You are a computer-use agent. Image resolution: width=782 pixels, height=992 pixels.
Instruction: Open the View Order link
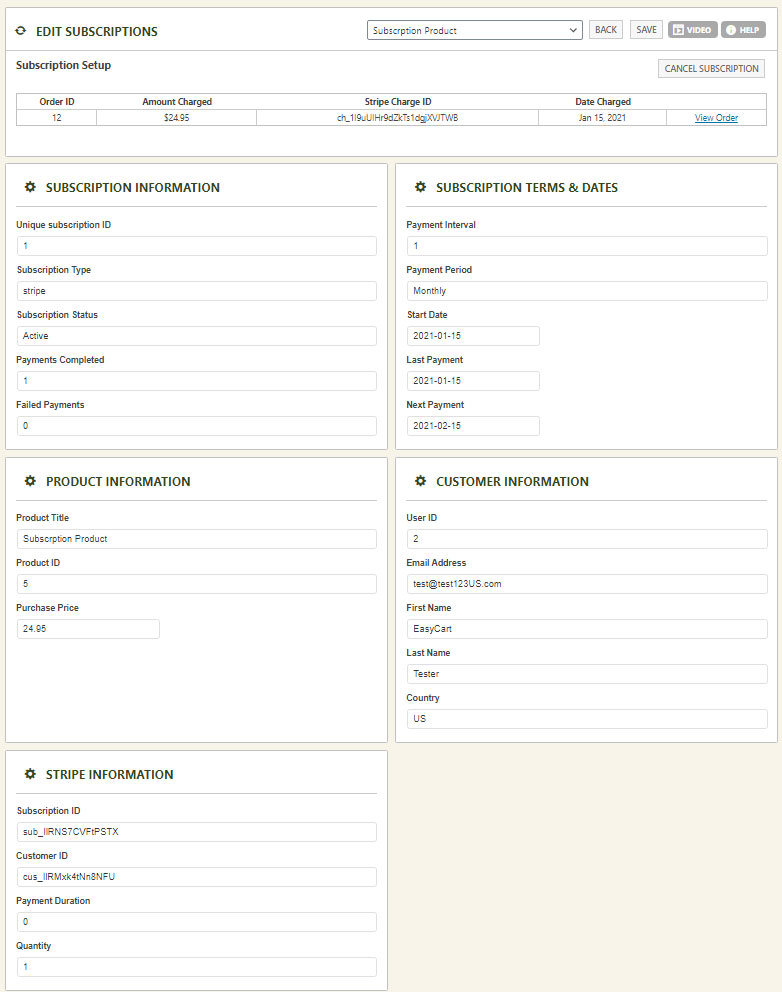(716, 118)
